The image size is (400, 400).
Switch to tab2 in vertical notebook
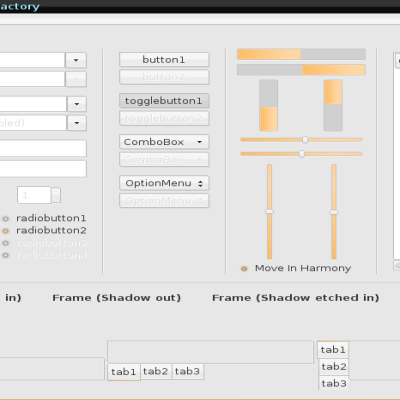pyautogui.click(x=334, y=367)
